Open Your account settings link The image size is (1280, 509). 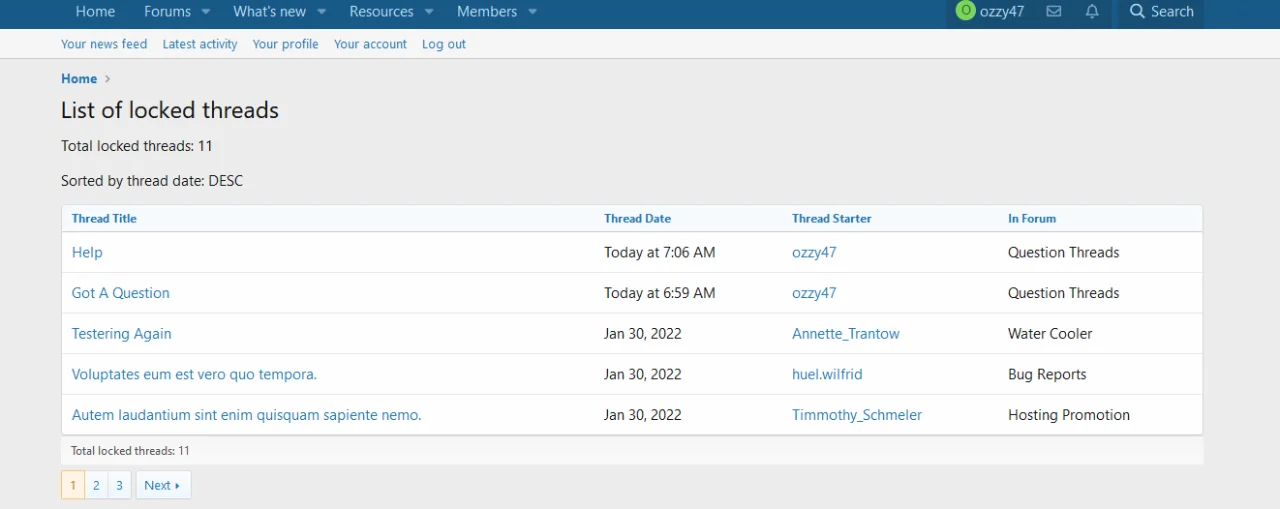coord(370,44)
